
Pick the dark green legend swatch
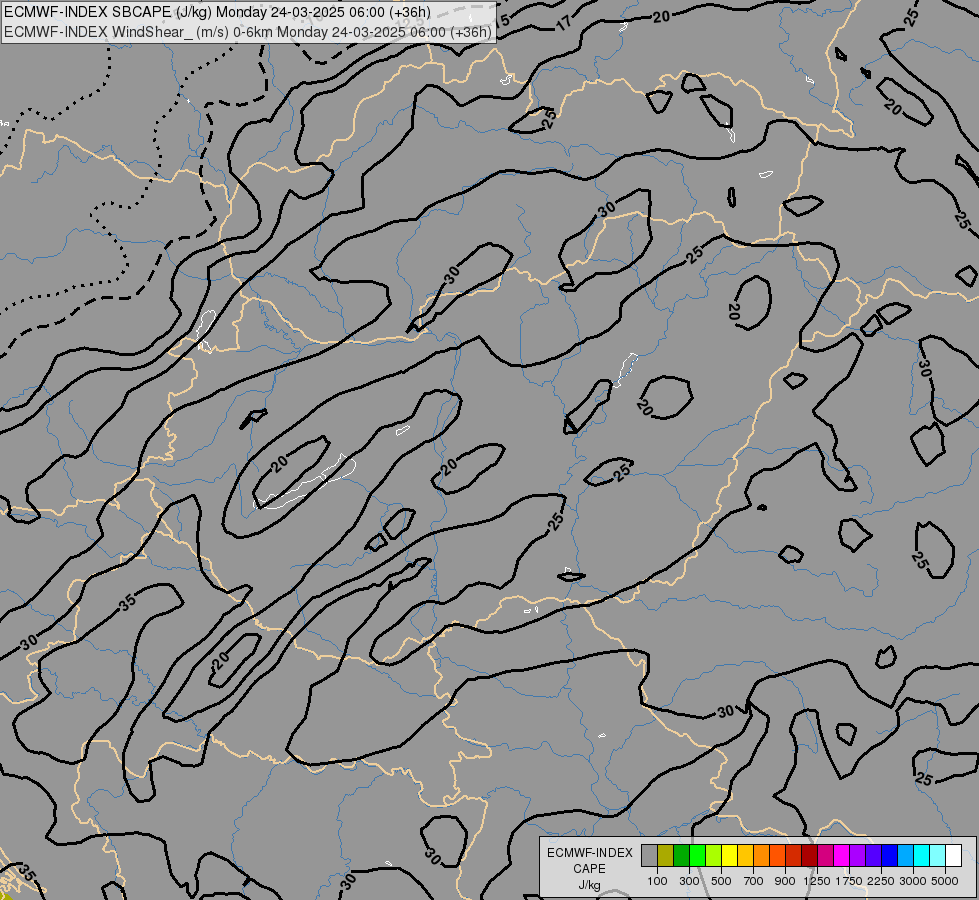pos(681,855)
